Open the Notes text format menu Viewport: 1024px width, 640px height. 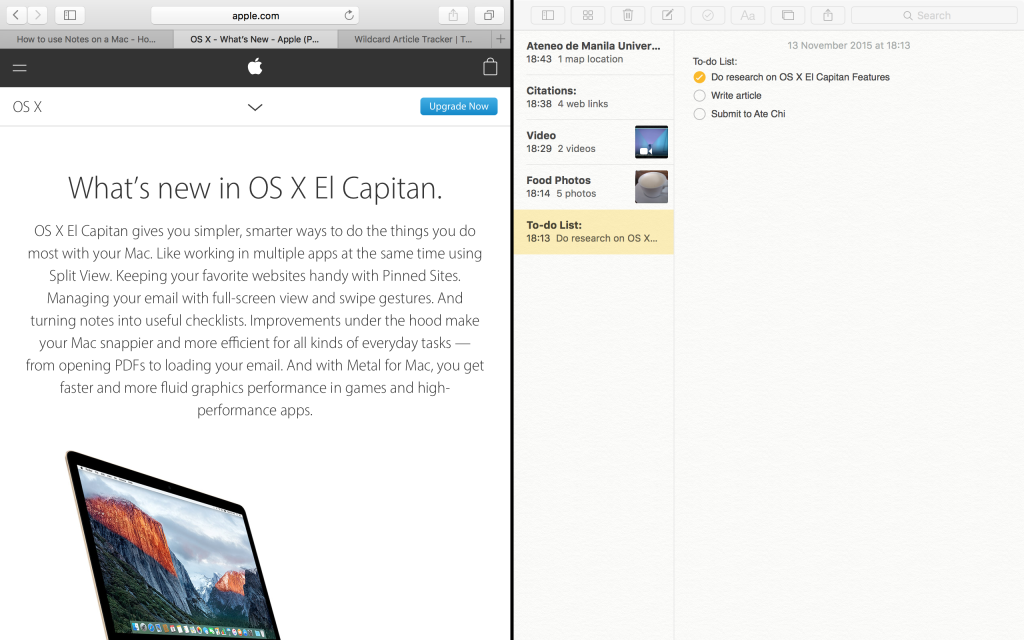pyautogui.click(x=748, y=15)
